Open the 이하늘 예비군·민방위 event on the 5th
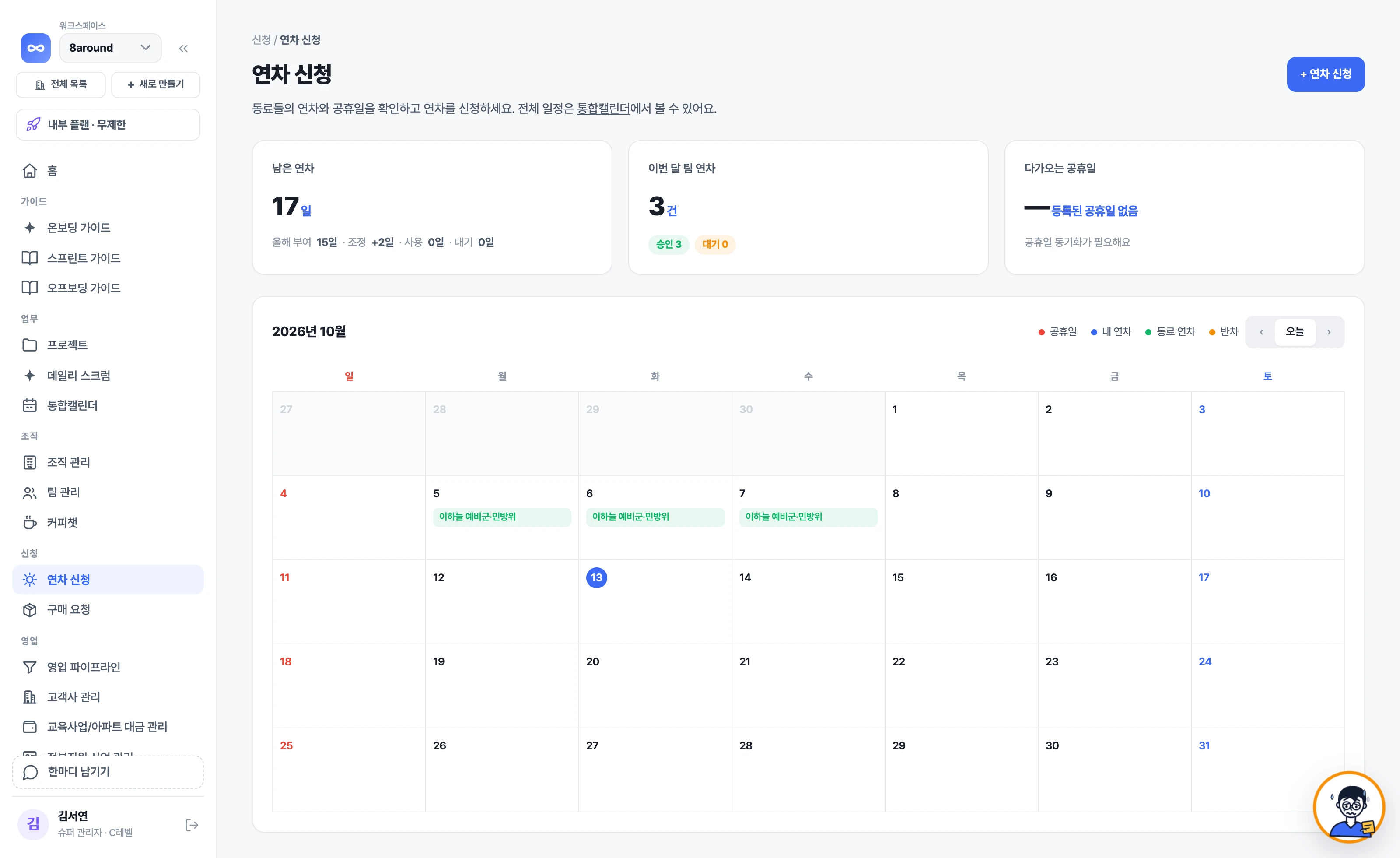 coord(502,517)
